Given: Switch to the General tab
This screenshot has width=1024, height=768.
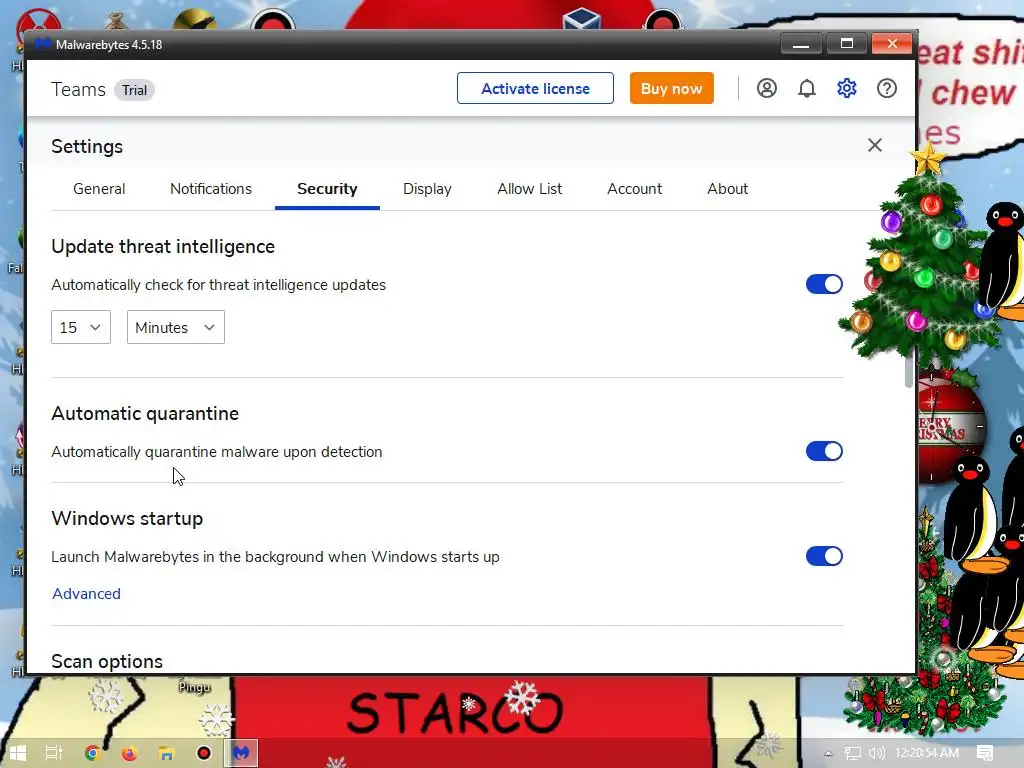Looking at the screenshot, I should click(x=99, y=189).
